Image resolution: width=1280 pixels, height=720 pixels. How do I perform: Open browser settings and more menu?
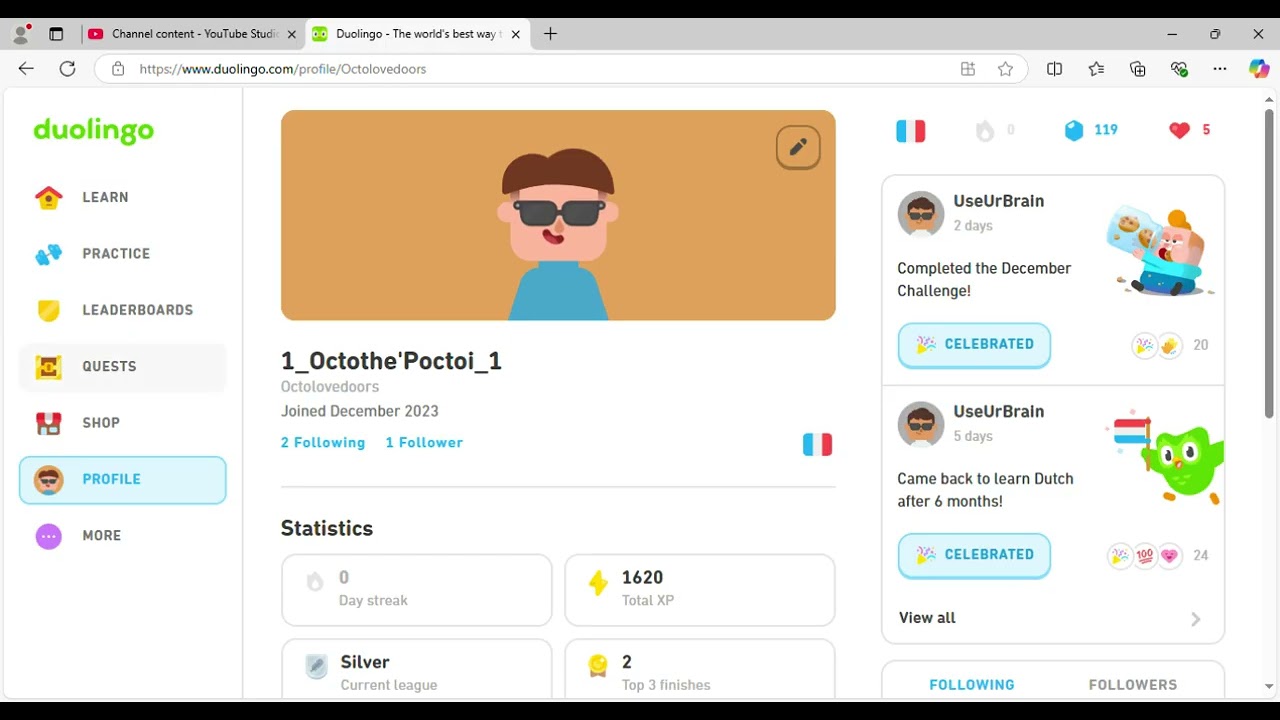pyautogui.click(x=1219, y=69)
